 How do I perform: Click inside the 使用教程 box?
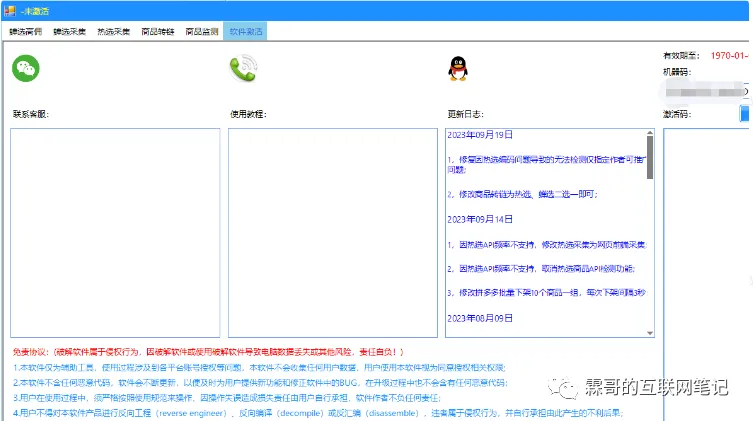click(333, 232)
